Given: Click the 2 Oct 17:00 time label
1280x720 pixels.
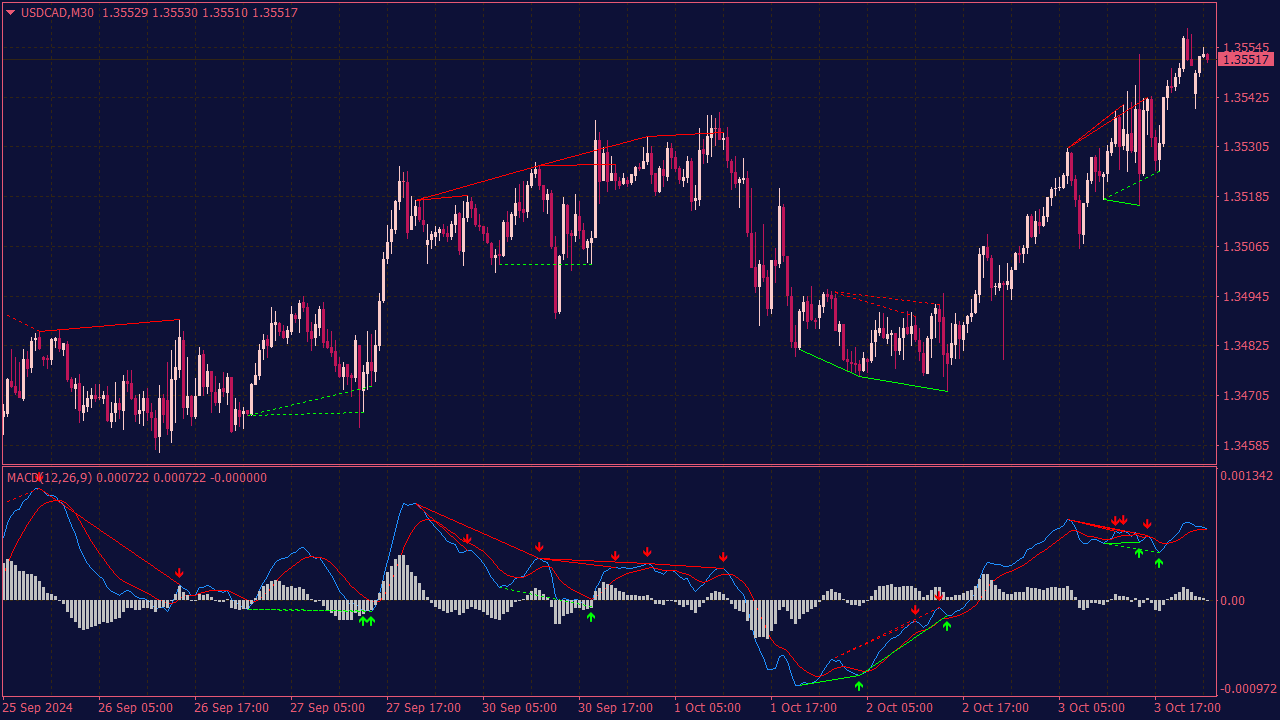Looking at the screenshot, I should point(996,708).
